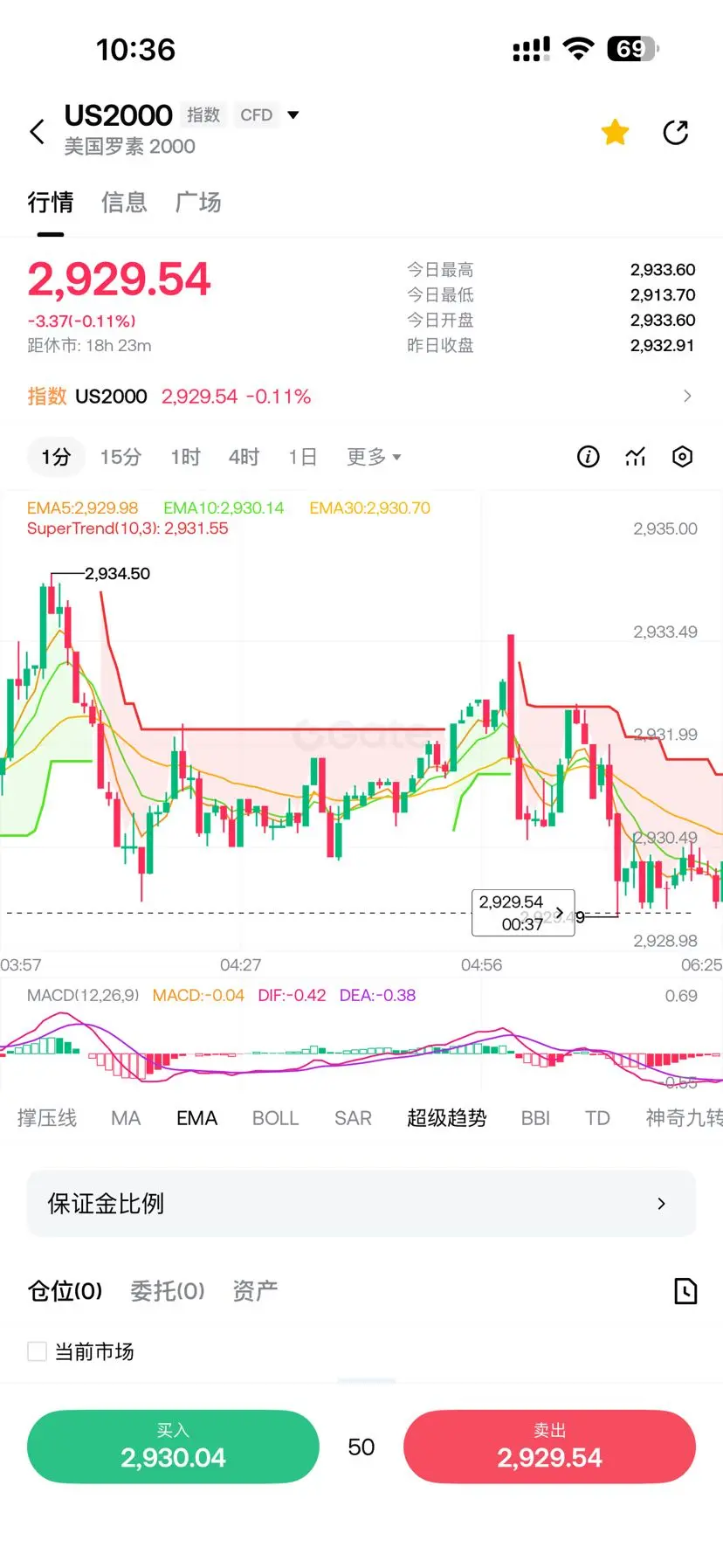Expand the 指数 US2000 row chevron
723x1568 pixels.
[687, 396]
